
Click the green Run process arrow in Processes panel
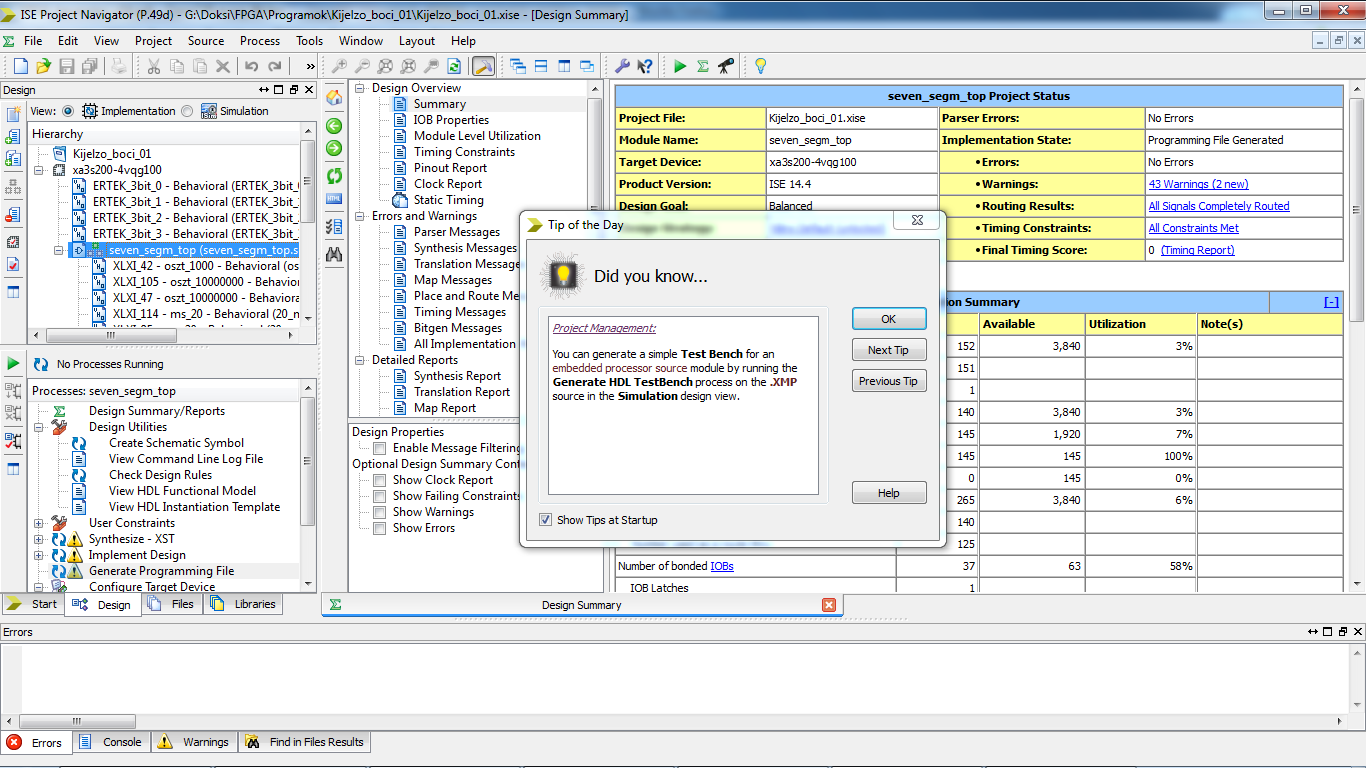click(x=13, y=363)
